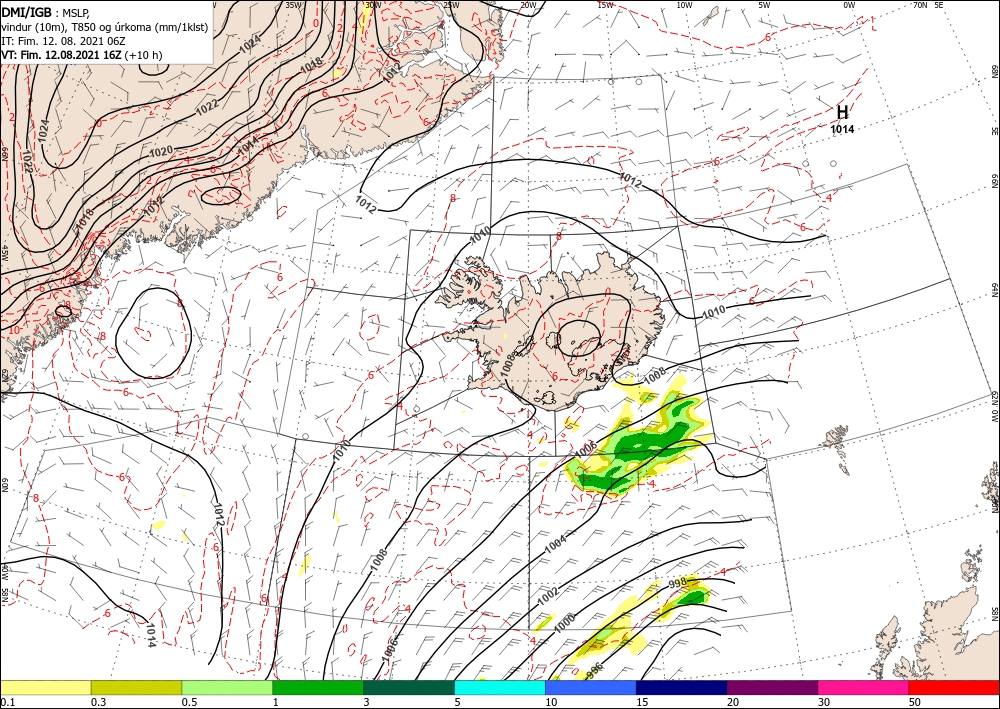
Task: Click the yellow 0.1–0.3 legend color swatch
Action: pyautogui.click(x=45, y=687)
